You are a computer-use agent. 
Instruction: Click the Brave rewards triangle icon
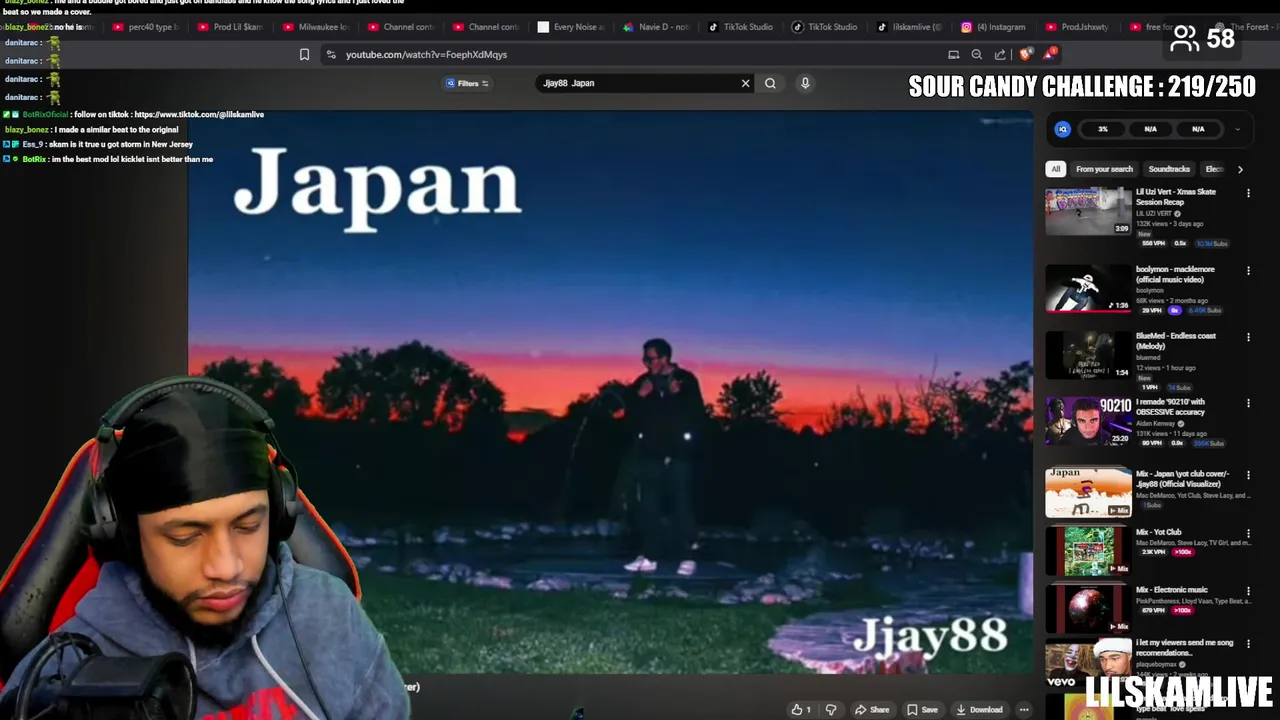click(1049, 54)
